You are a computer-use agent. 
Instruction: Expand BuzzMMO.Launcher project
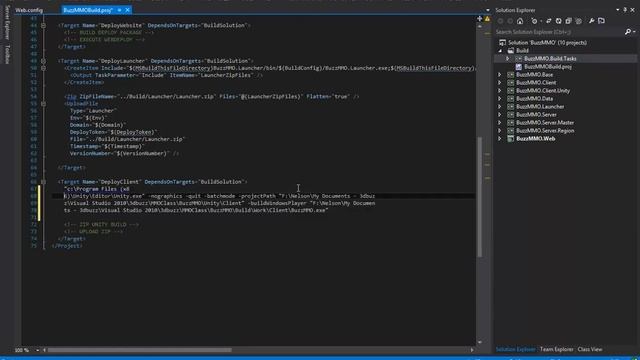500,107
